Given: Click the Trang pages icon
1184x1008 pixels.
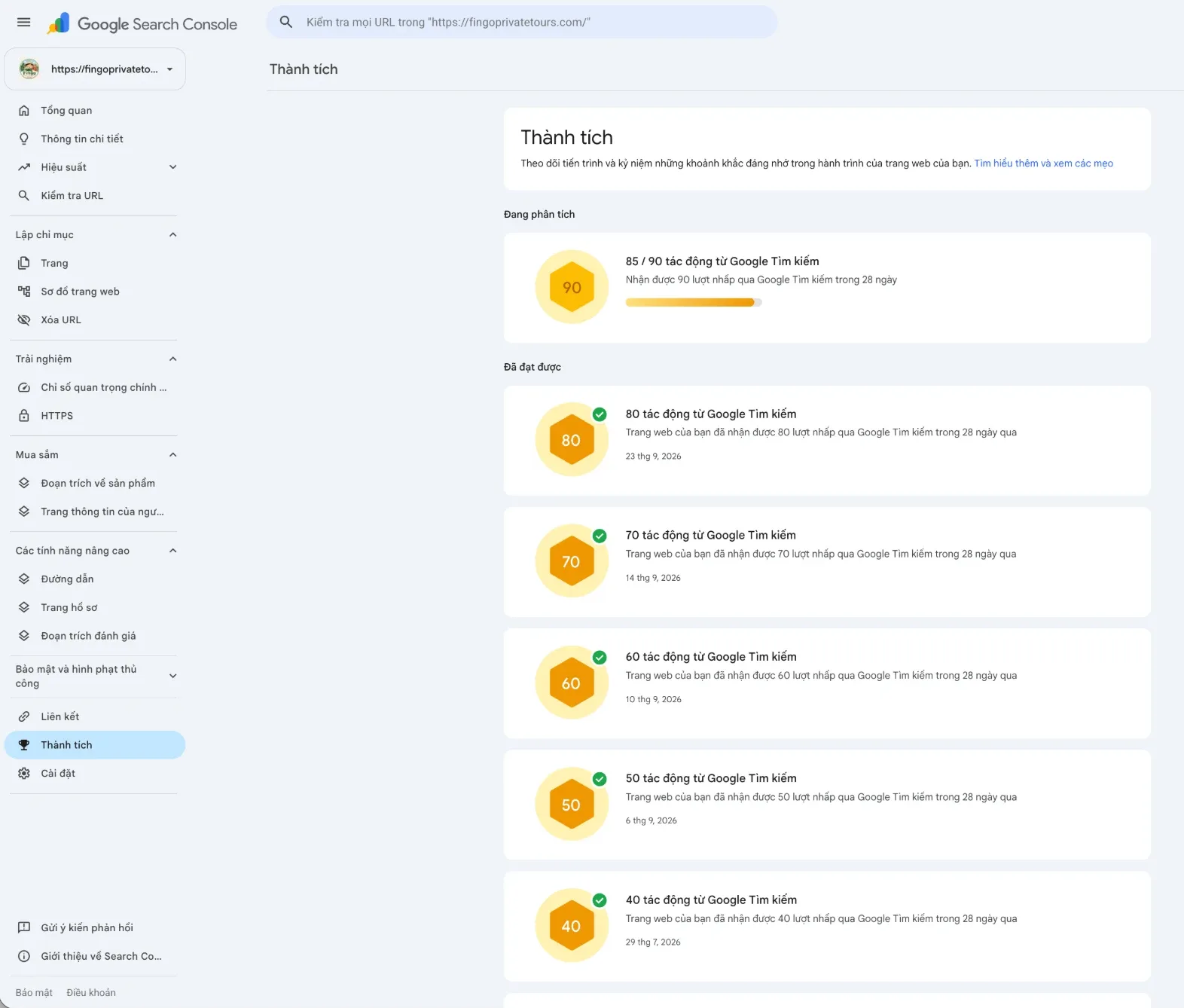Looking at the screenshot, I should (24, 263).
